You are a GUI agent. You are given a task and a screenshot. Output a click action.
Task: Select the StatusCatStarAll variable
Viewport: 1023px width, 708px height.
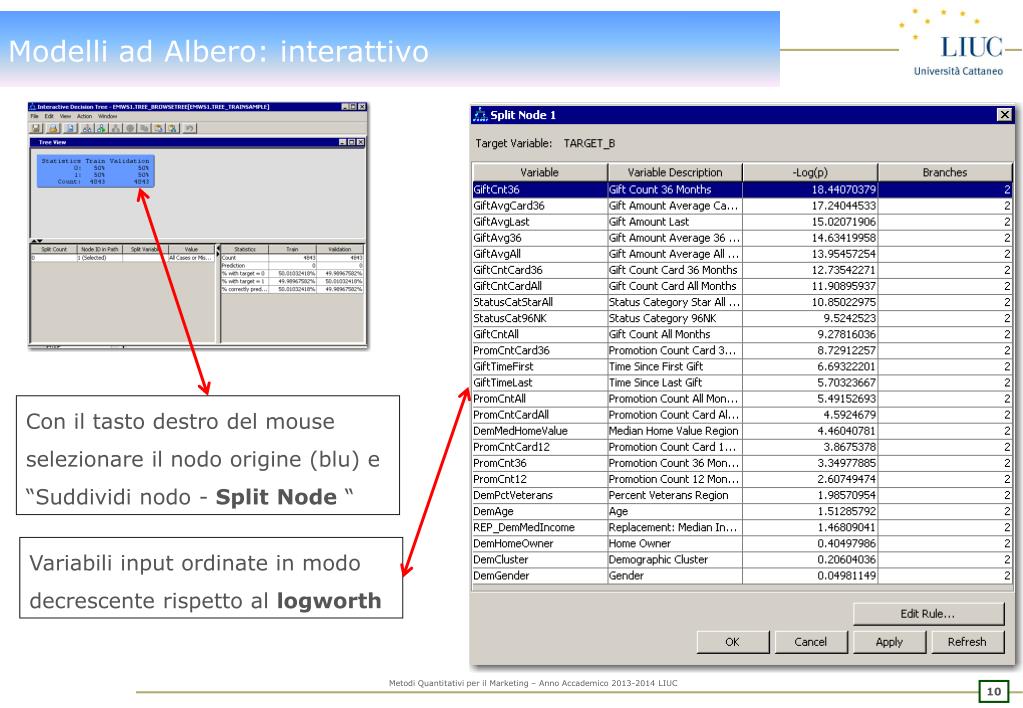[x=540, y=302]
